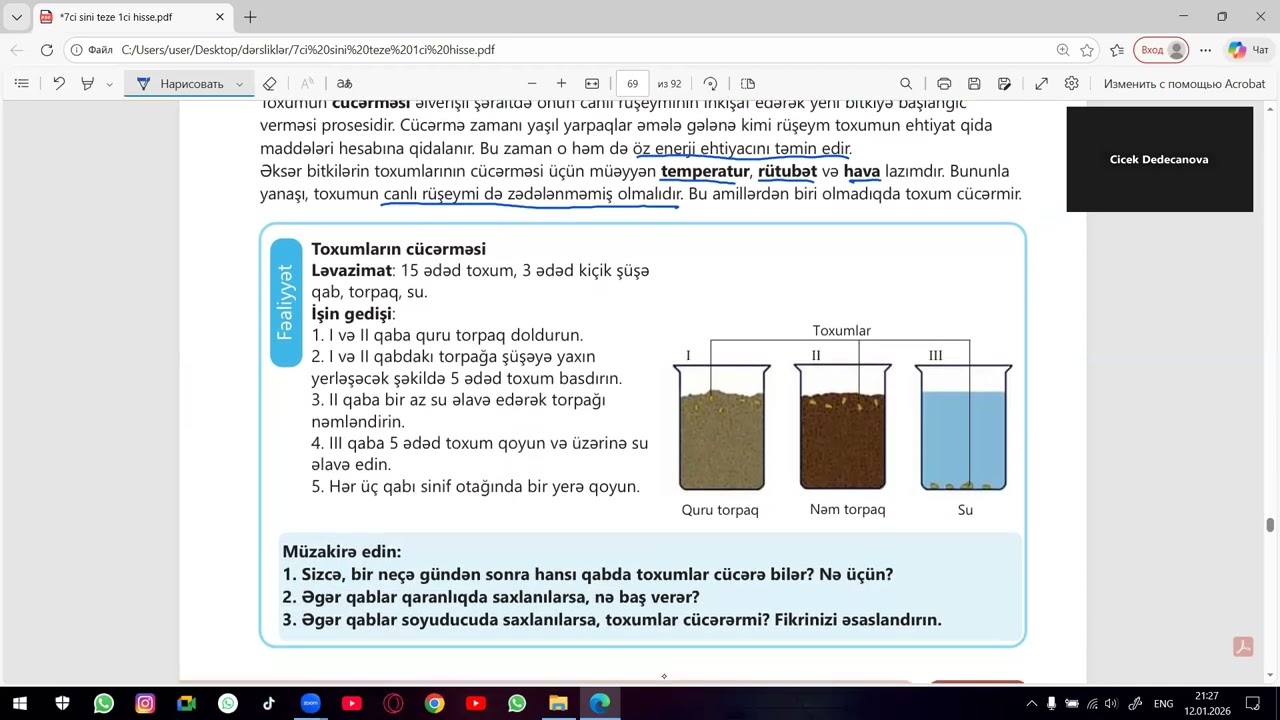This screenshot has height=720, width=1280.
Task: Click the 'Quru torpaq' beaker label
Action: [x=720, y=510]
